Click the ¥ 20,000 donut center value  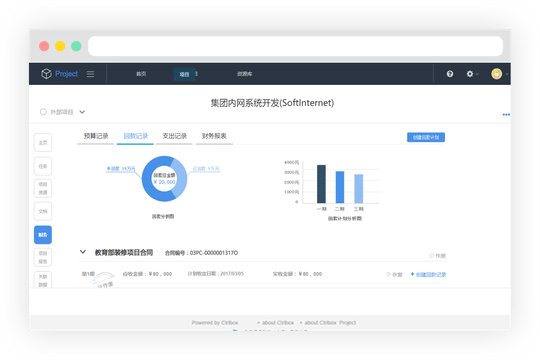coord(164,182)
